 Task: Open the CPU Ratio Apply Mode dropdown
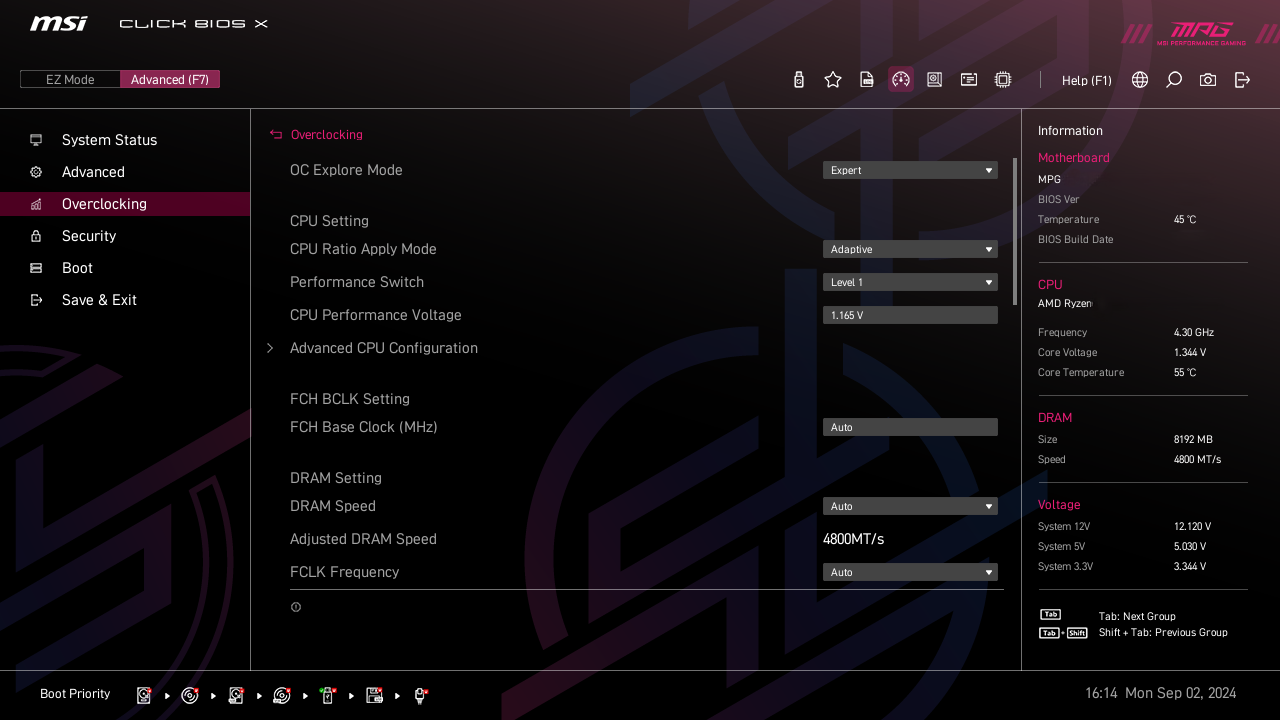click(910, 249)
